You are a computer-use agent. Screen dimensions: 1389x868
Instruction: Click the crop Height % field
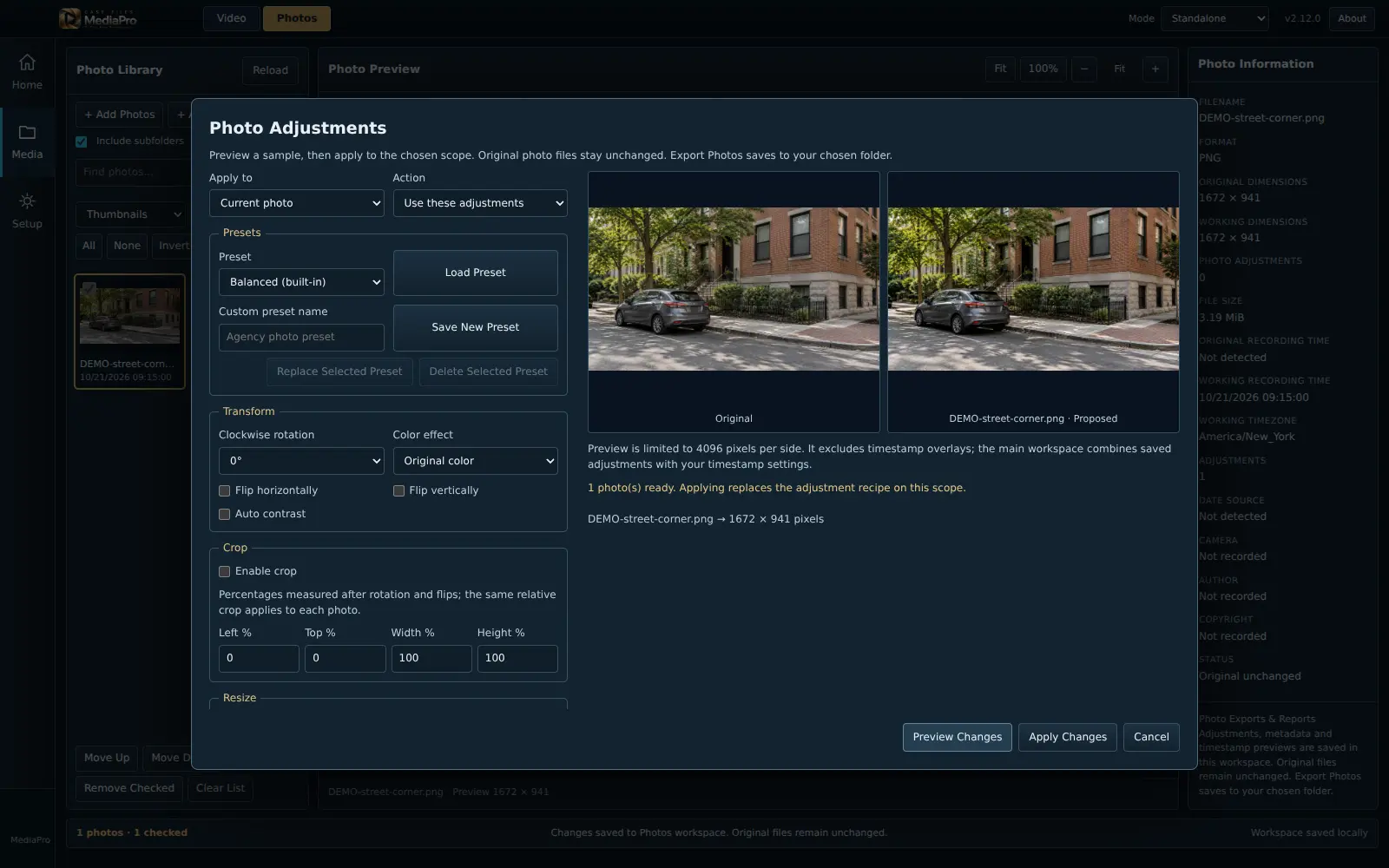point(517,658)
